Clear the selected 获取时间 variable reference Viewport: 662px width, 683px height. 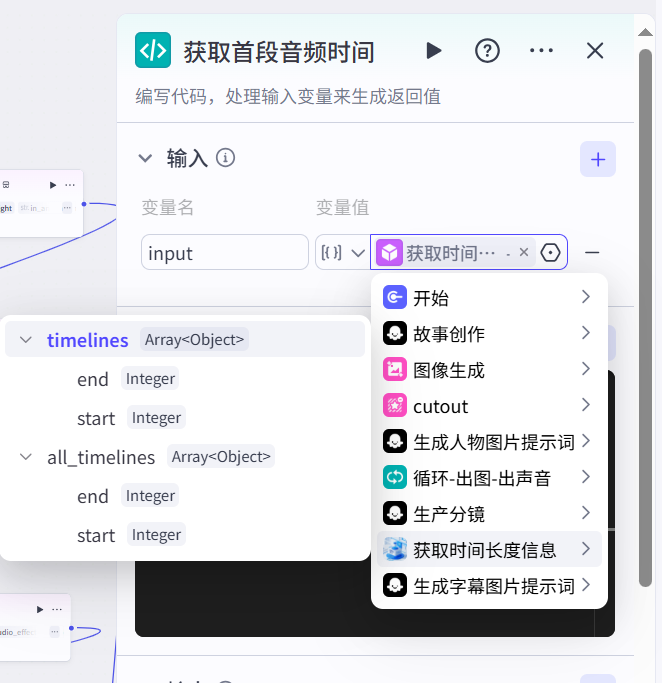pyautogui.click(x=524, y=252)
